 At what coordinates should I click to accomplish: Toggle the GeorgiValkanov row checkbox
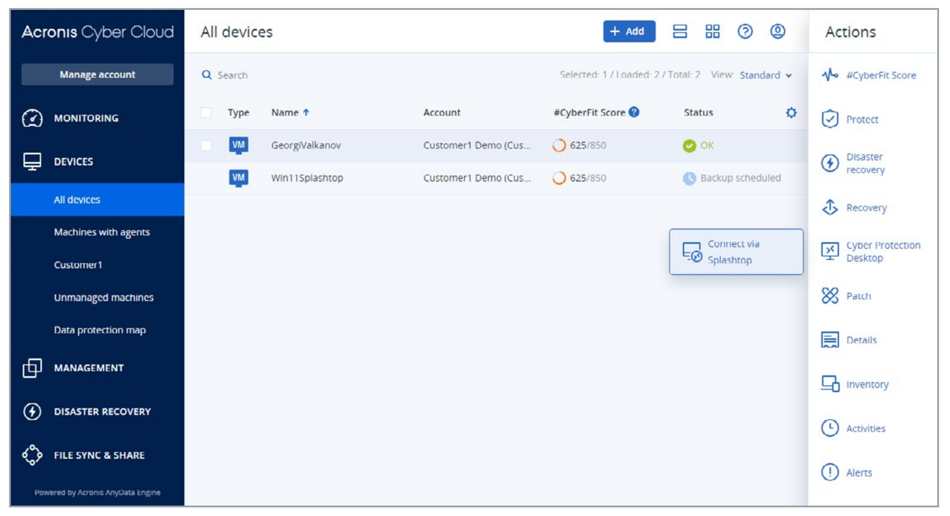206,145
